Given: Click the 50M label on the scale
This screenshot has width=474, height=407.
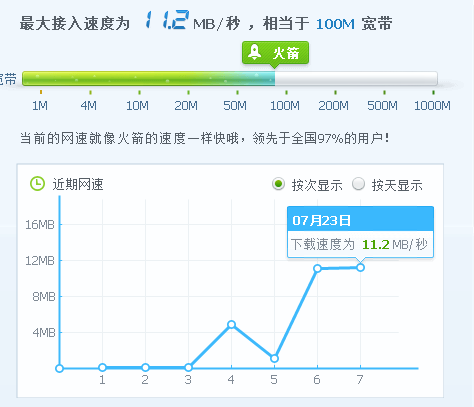Looking at the screenshot, I should [235, 105].
